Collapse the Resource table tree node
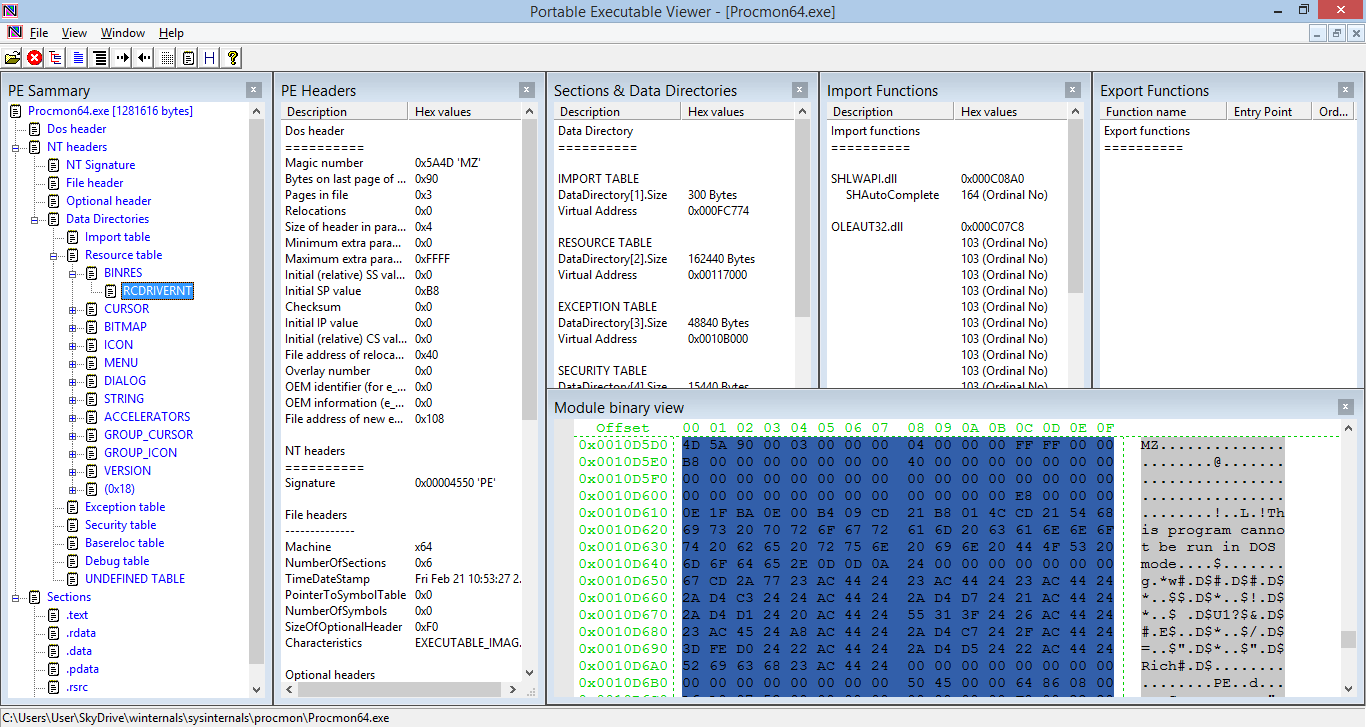This screenshot has height=728, width=1366. (x=53, y=255)
